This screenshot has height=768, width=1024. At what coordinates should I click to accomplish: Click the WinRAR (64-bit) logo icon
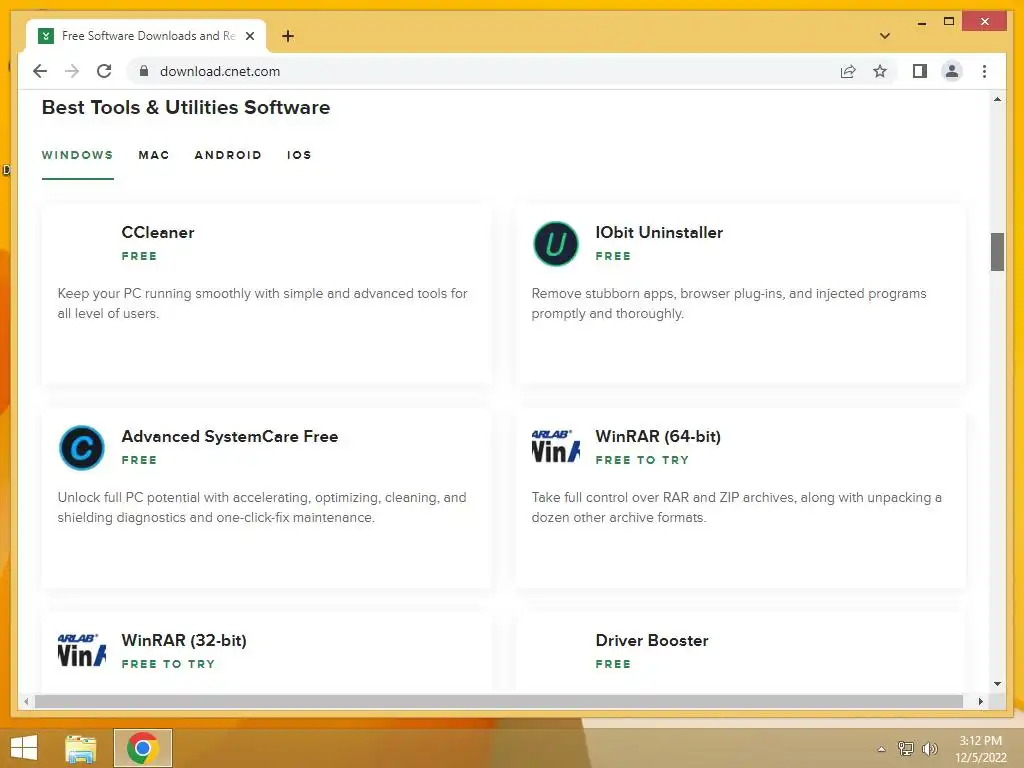556,447
